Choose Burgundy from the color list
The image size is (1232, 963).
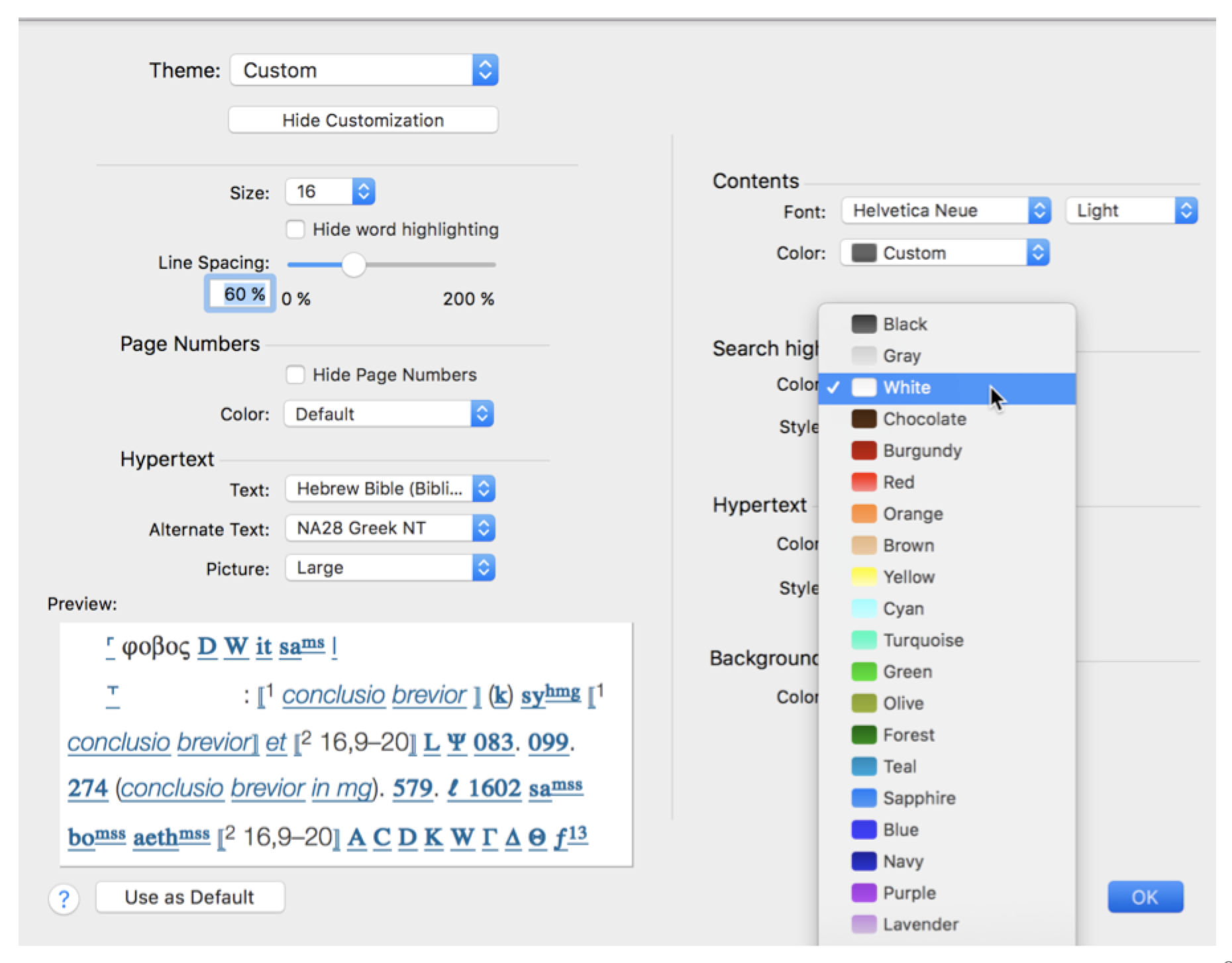(x=921, y=451)
